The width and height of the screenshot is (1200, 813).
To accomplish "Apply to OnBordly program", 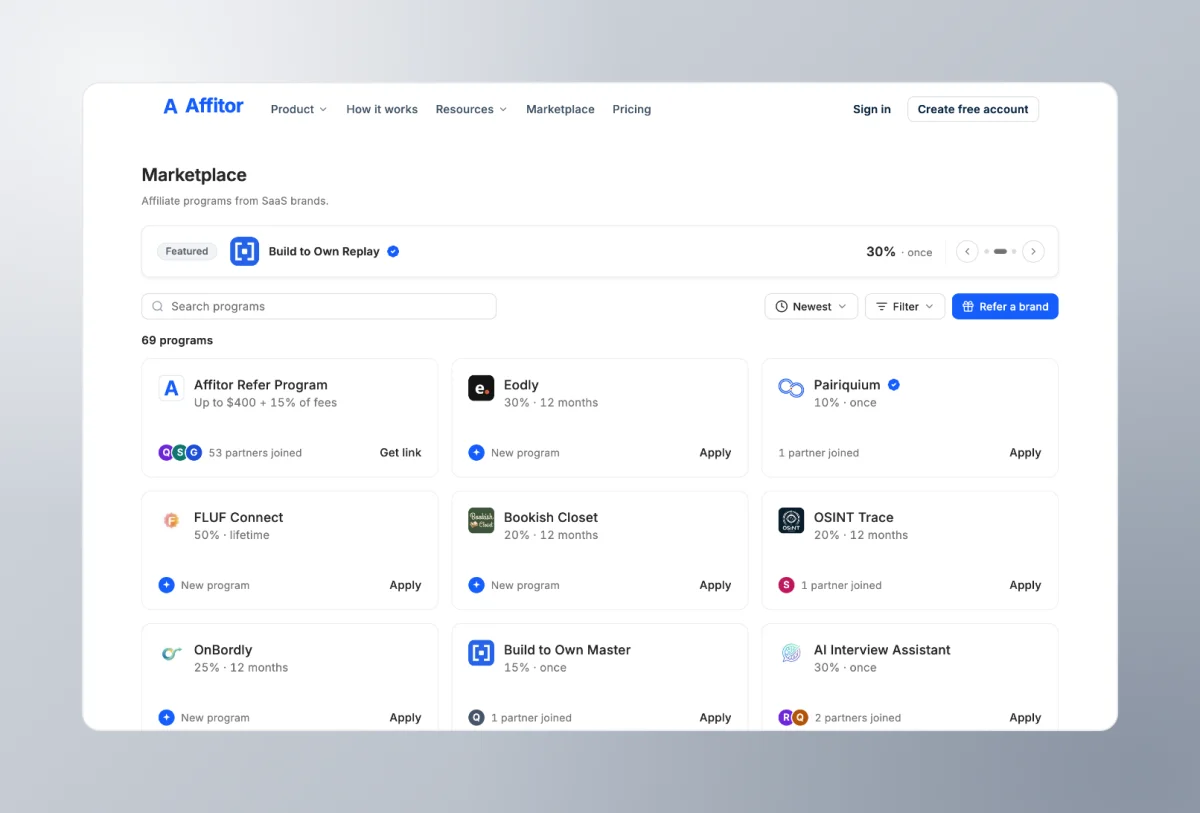I will 405,718.
